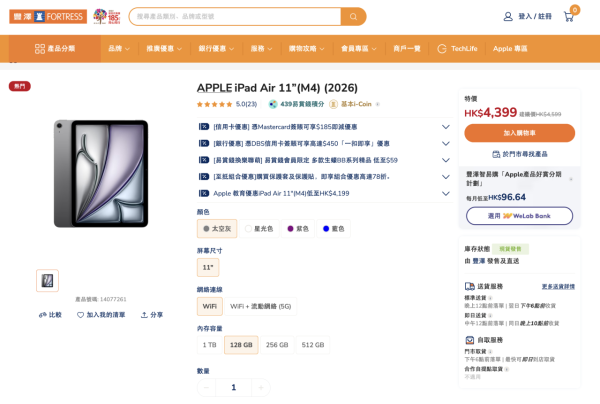The width and height of the screenshot is (600, 404).
Task: Open the shopping cart icon
Action: 569,16
